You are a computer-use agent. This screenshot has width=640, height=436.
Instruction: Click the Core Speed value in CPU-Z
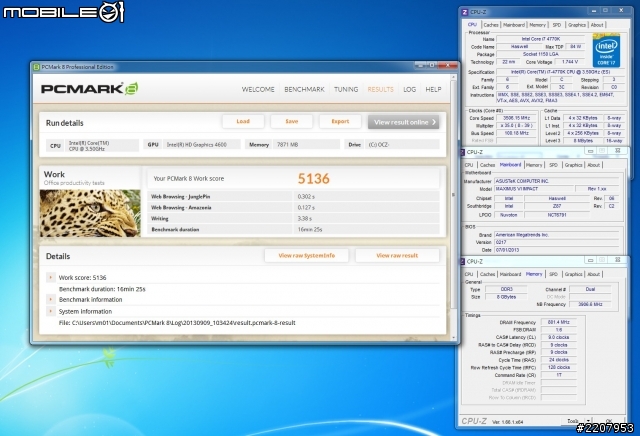tap(516, 118)
